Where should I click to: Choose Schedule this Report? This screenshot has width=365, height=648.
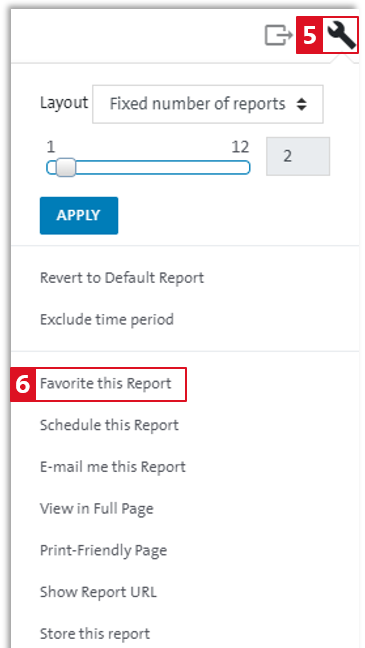tap(109, 425)
